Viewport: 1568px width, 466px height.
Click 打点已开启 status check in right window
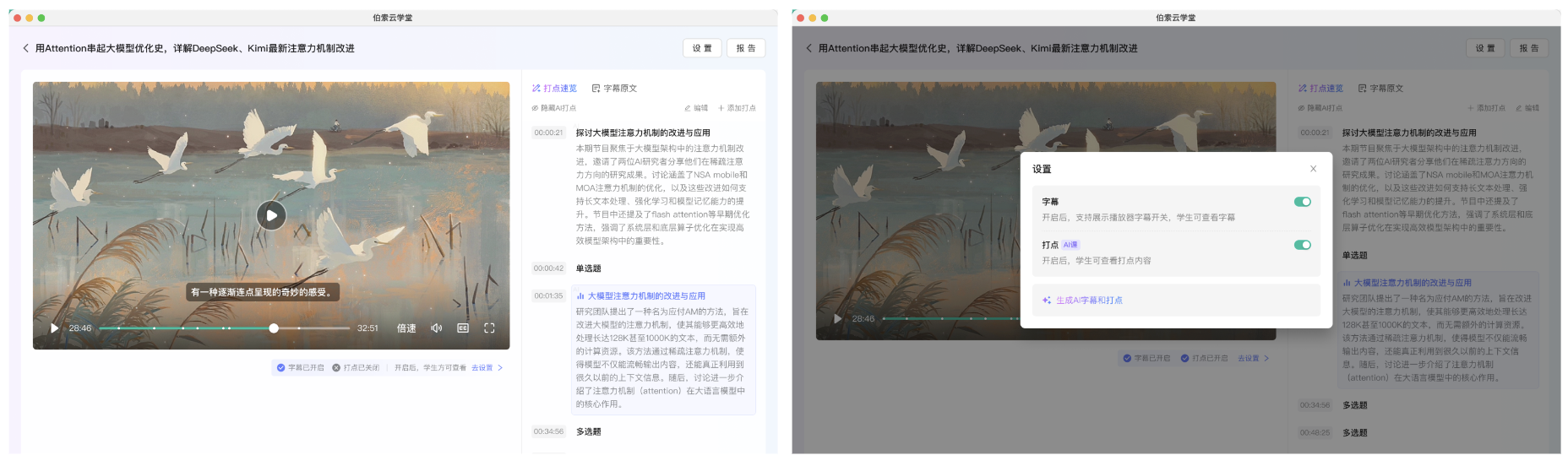[x=1204, y=359]
